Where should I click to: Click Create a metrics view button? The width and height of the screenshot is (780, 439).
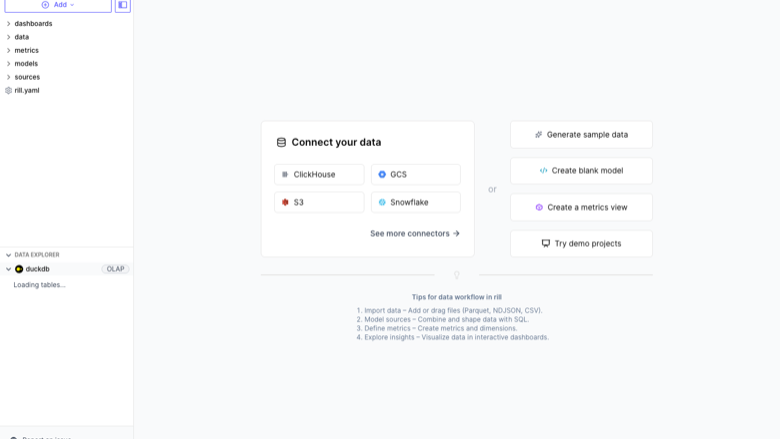(581, 207)
